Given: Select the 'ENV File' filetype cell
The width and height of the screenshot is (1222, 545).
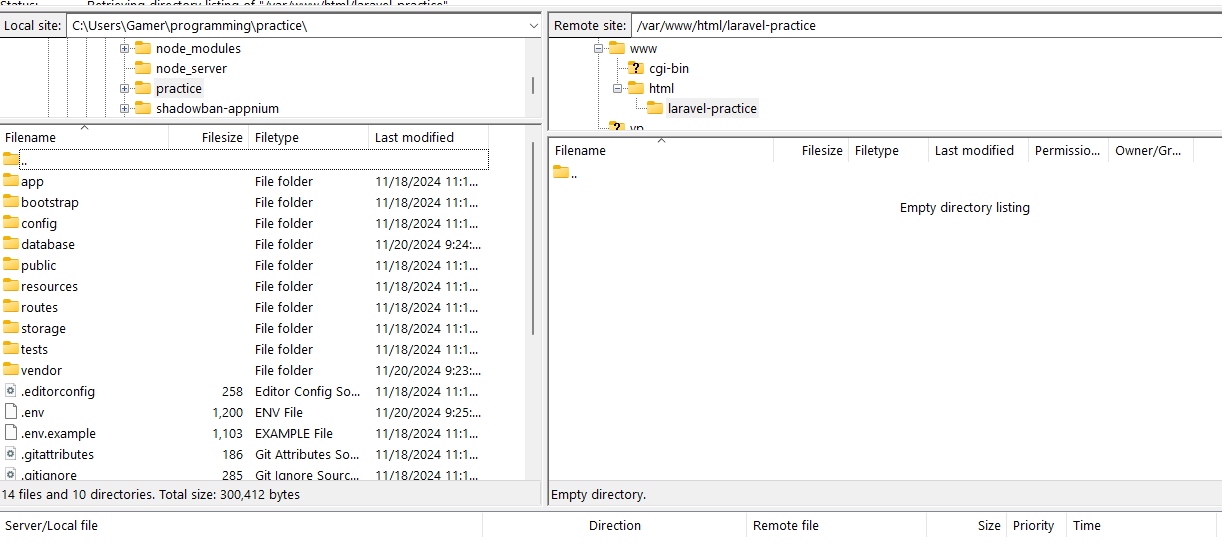Looking at the screenshot, I should 279,412.
